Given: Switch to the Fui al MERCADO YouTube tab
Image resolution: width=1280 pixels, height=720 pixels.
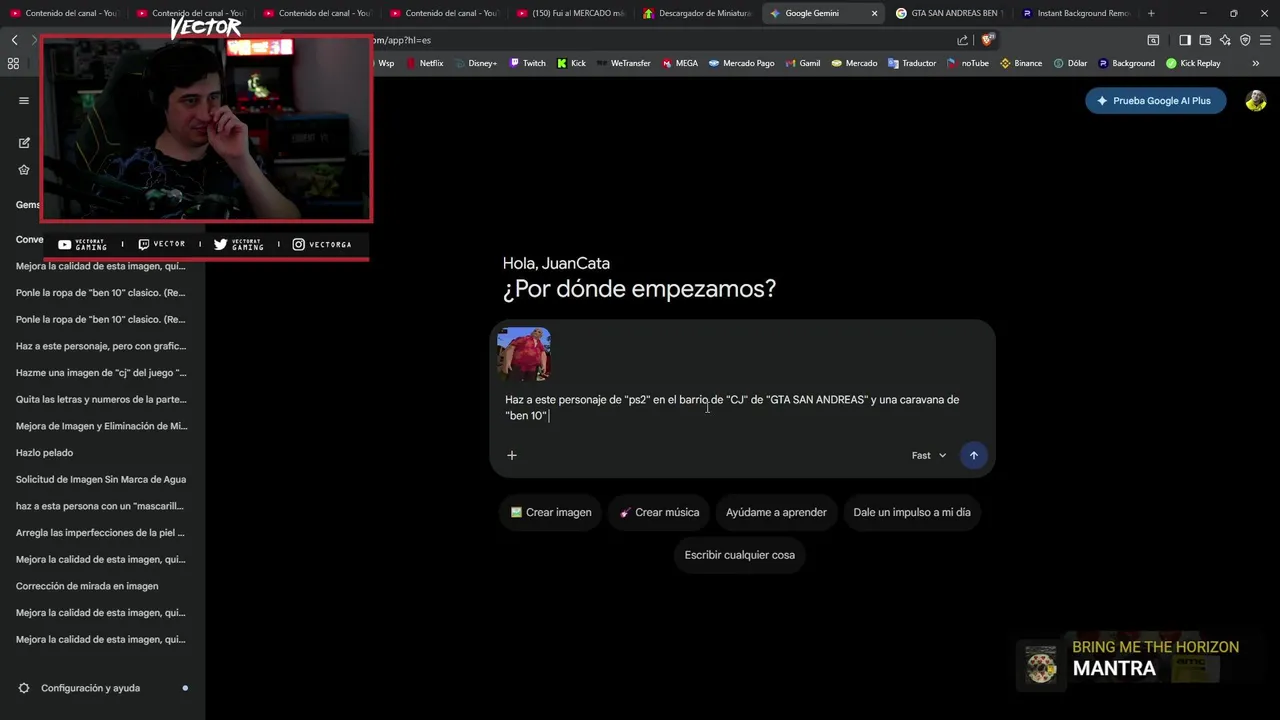Looking at the screenshot, I should coord(570,13).
